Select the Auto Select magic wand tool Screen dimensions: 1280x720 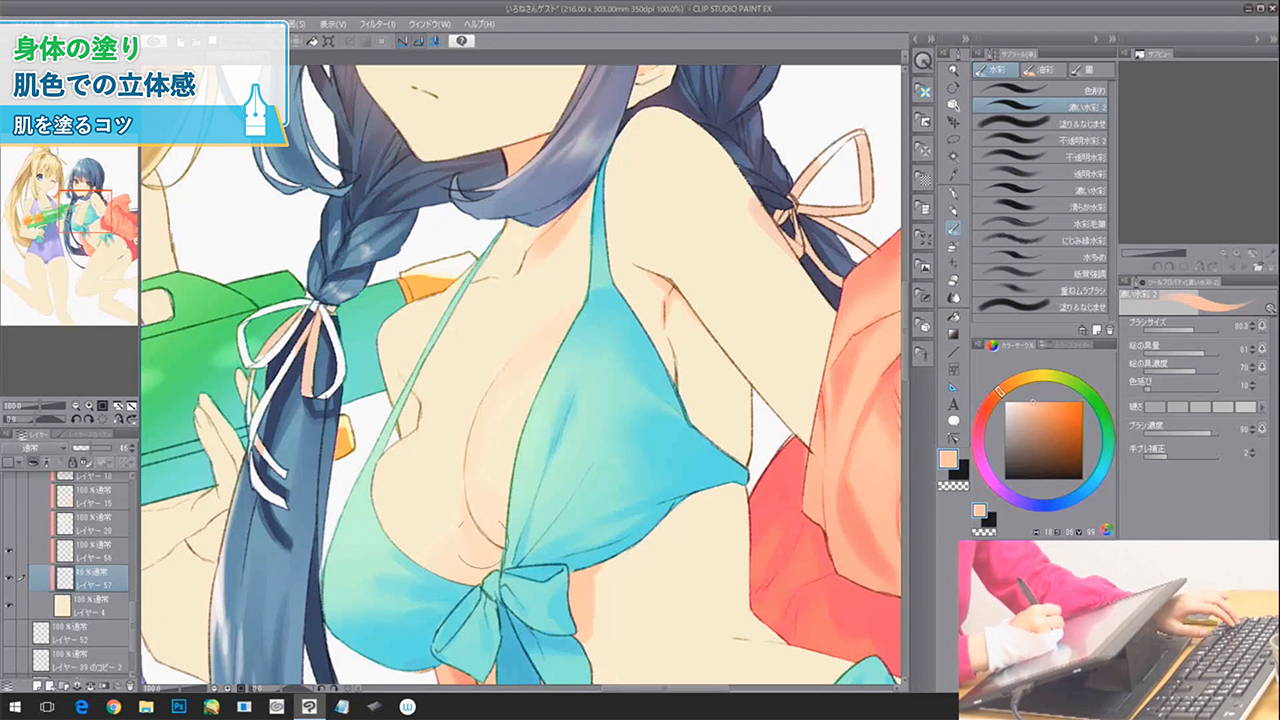[x=953, y=157]
